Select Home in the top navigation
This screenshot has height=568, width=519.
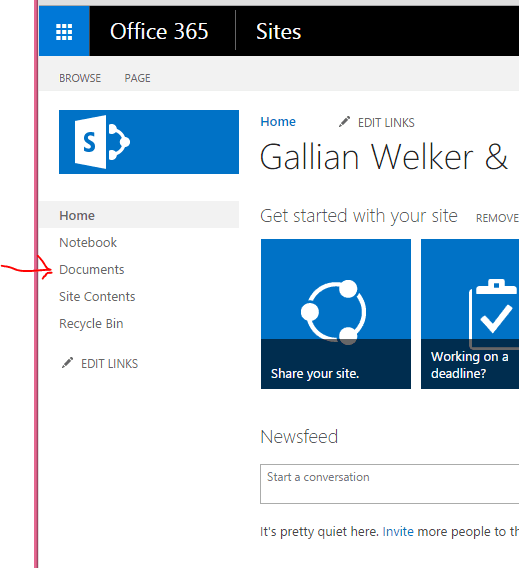pos(278,122)
